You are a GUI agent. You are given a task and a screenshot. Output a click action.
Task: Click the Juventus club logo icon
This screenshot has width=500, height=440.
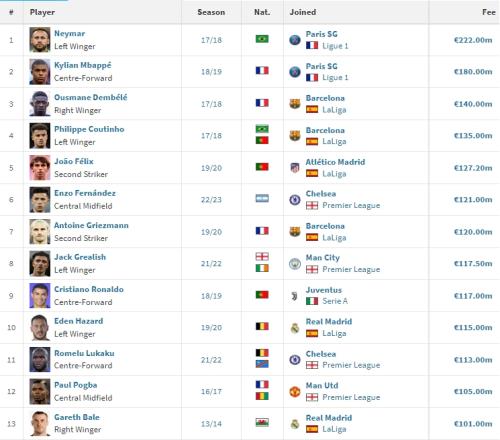[295, 296]
